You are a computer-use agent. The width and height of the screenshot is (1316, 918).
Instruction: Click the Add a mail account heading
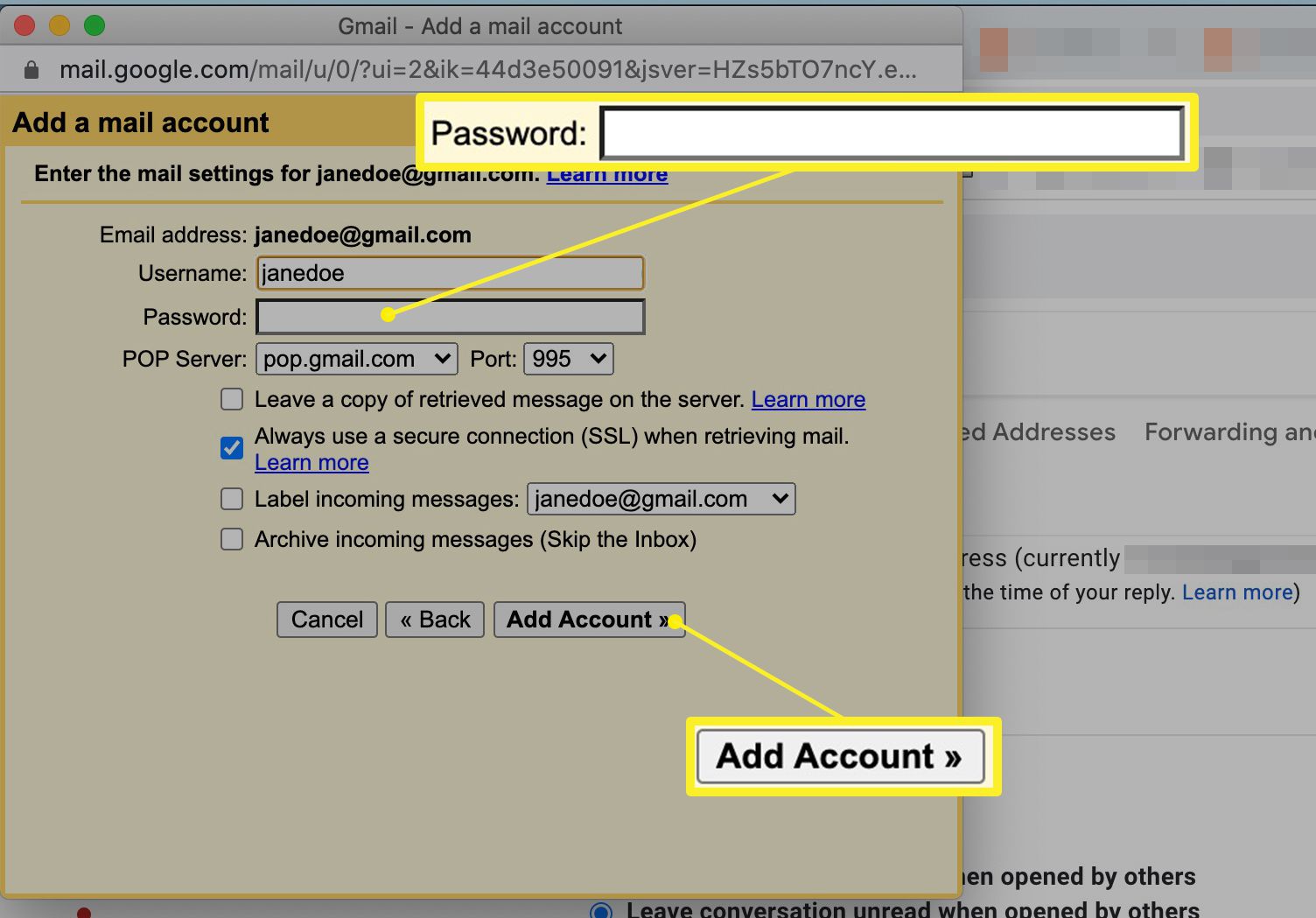pyautogui.click(x=141, y=123)
